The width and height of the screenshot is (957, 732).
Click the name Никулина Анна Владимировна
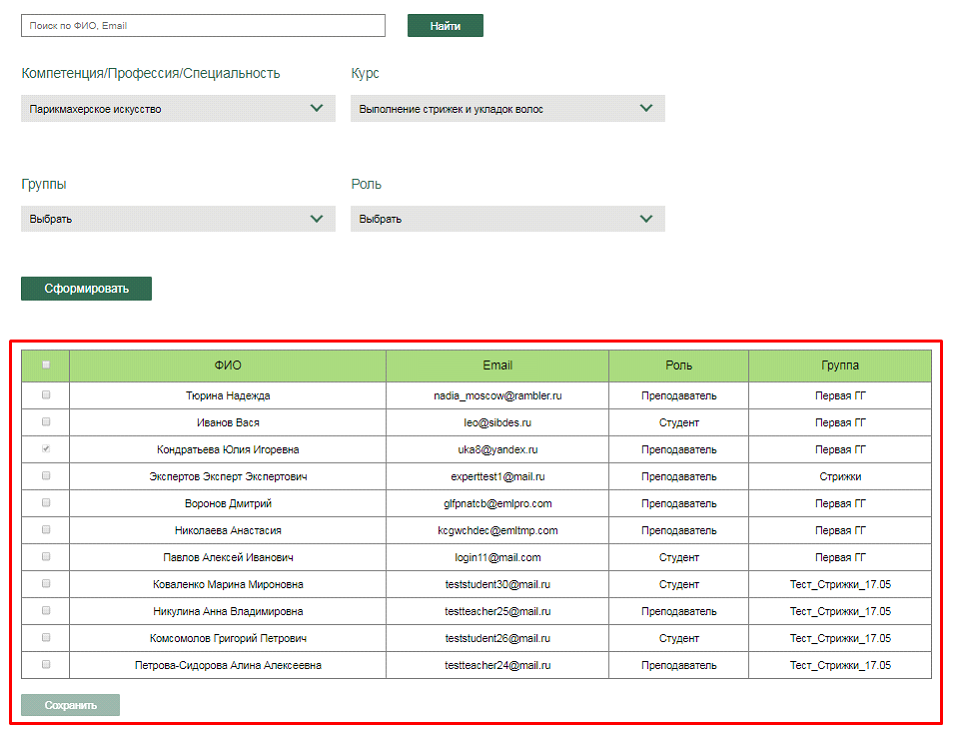coord(228,611)
